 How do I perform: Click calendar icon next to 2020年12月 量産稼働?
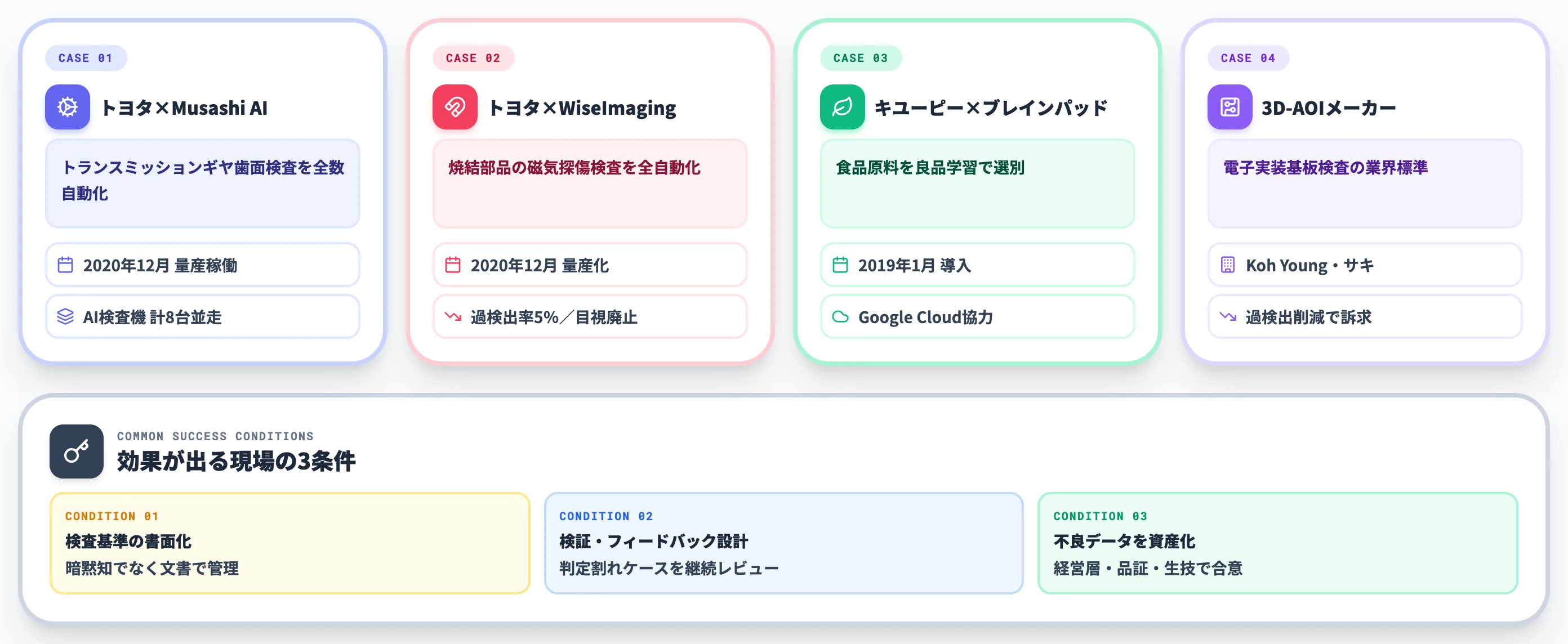(65, 265)
